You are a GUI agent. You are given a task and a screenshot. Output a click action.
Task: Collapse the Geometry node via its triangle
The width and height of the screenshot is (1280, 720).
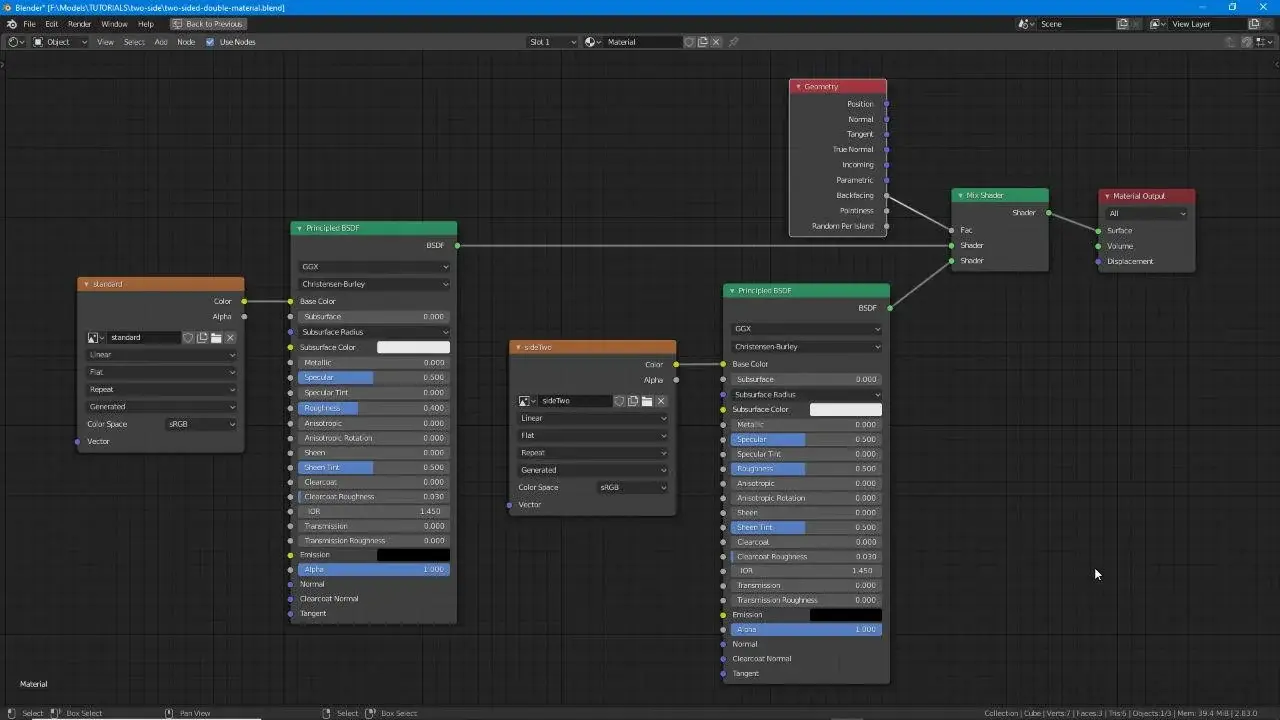[798, 87]
